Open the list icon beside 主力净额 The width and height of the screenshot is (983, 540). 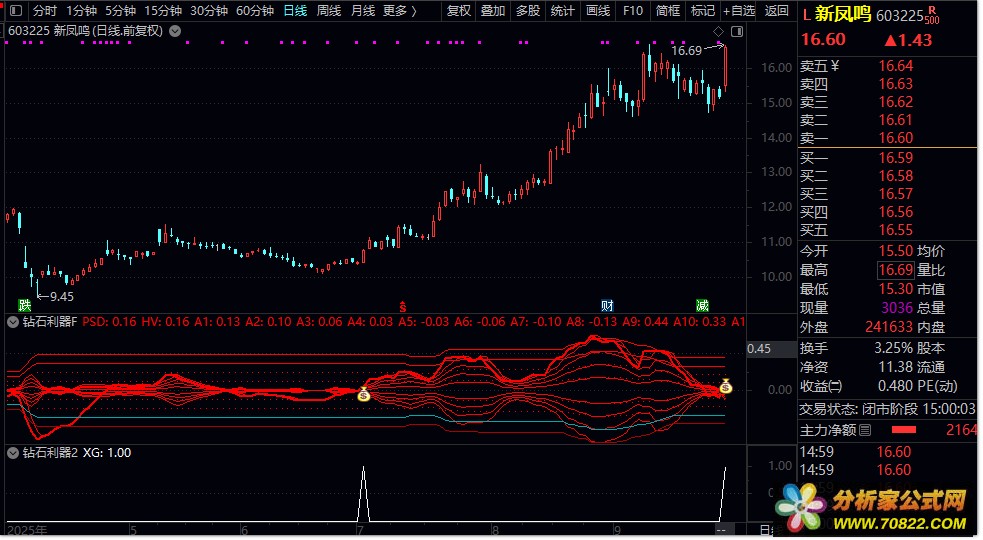coord(865,430)
